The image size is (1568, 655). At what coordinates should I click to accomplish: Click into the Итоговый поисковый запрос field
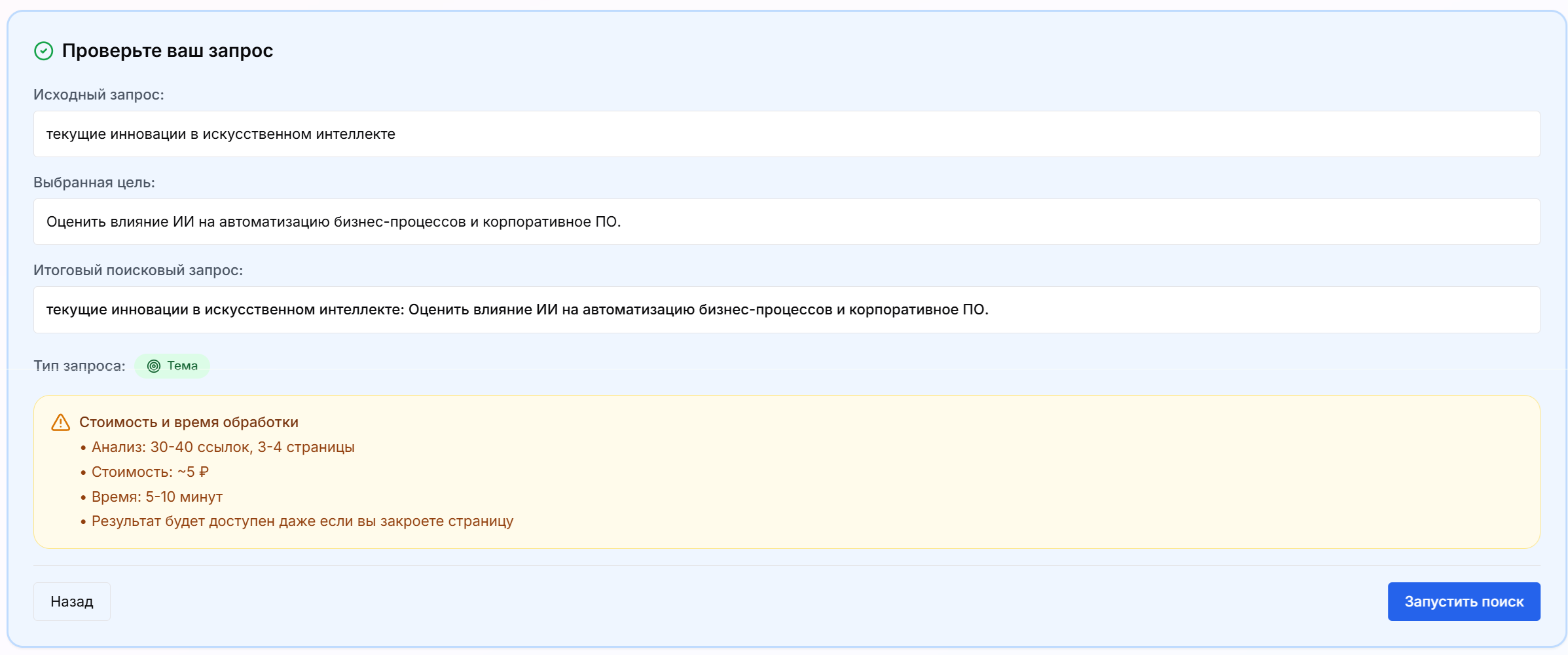pos(786,310)
